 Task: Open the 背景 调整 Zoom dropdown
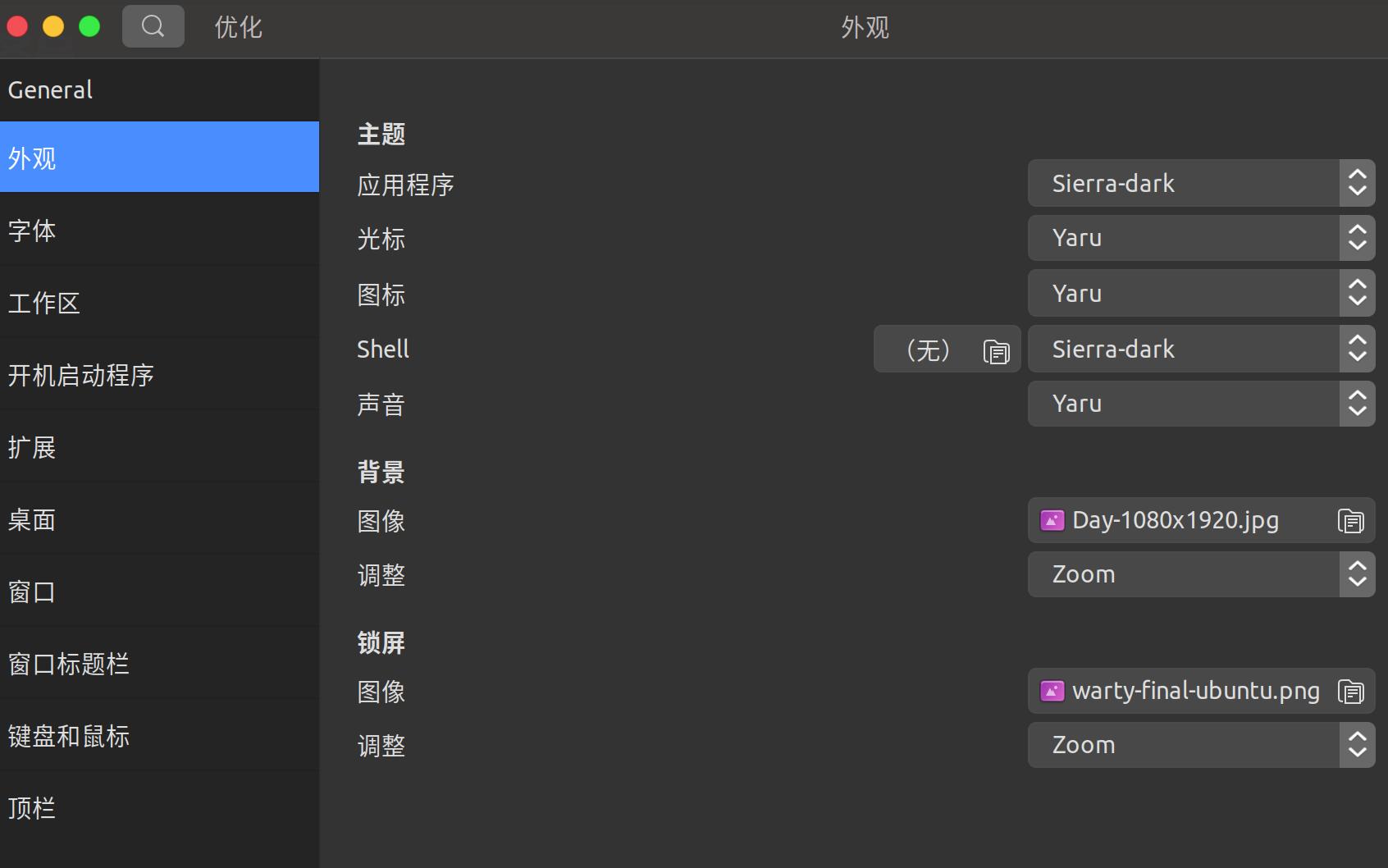(1202, 574)
